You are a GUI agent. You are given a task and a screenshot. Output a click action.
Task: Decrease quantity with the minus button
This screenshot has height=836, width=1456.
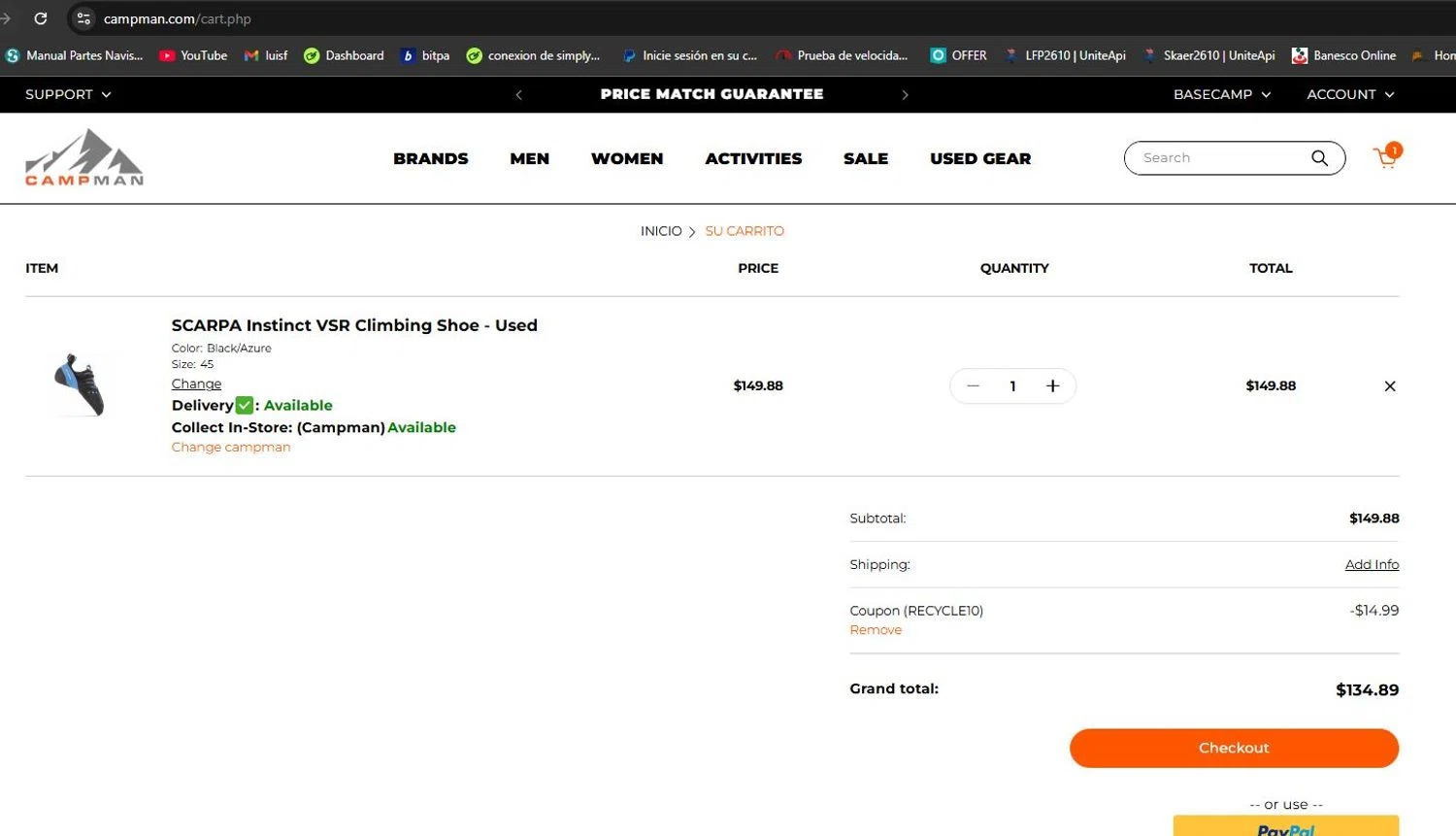tap(973, 386)
